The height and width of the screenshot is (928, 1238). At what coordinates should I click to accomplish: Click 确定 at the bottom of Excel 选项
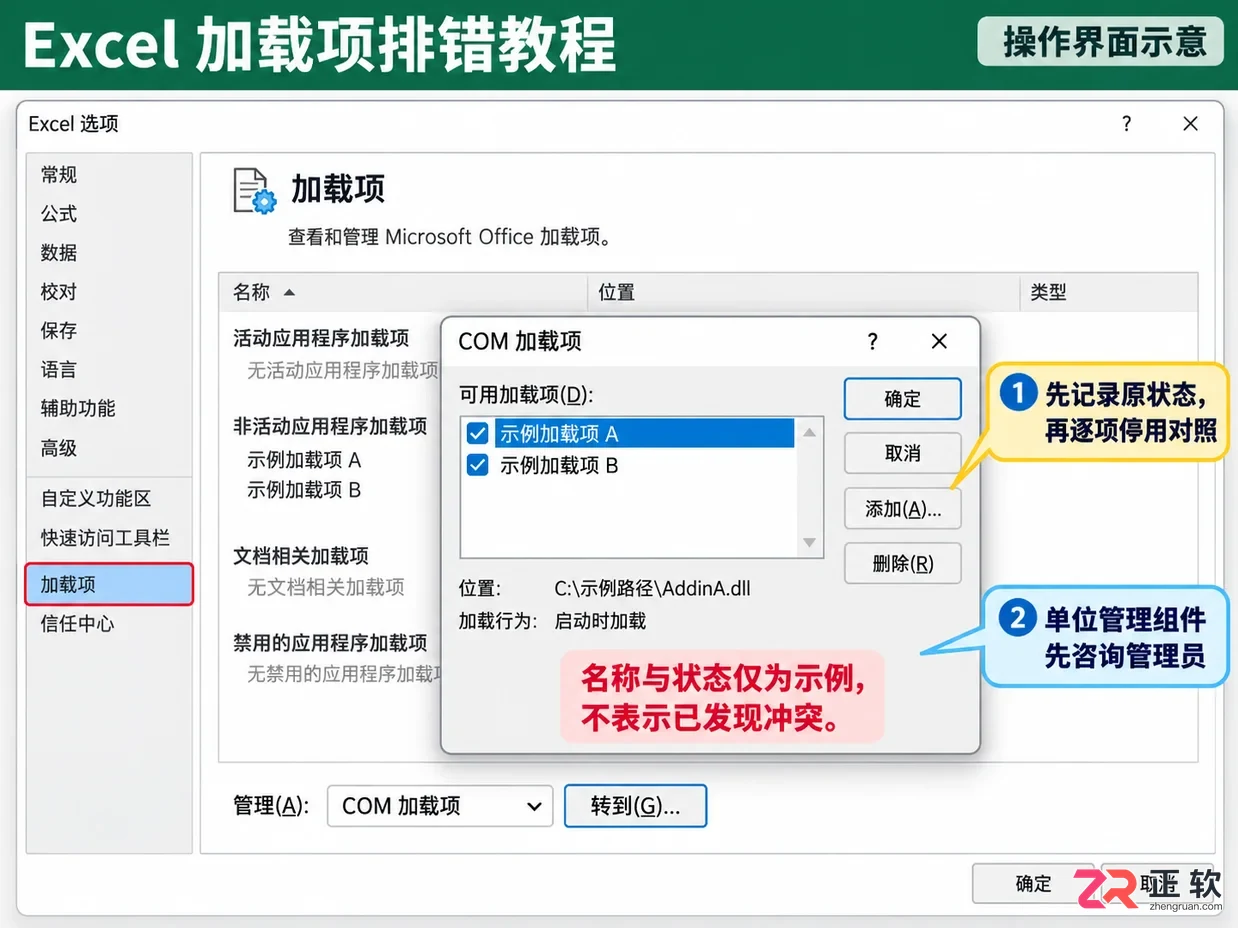(1034, 884)
